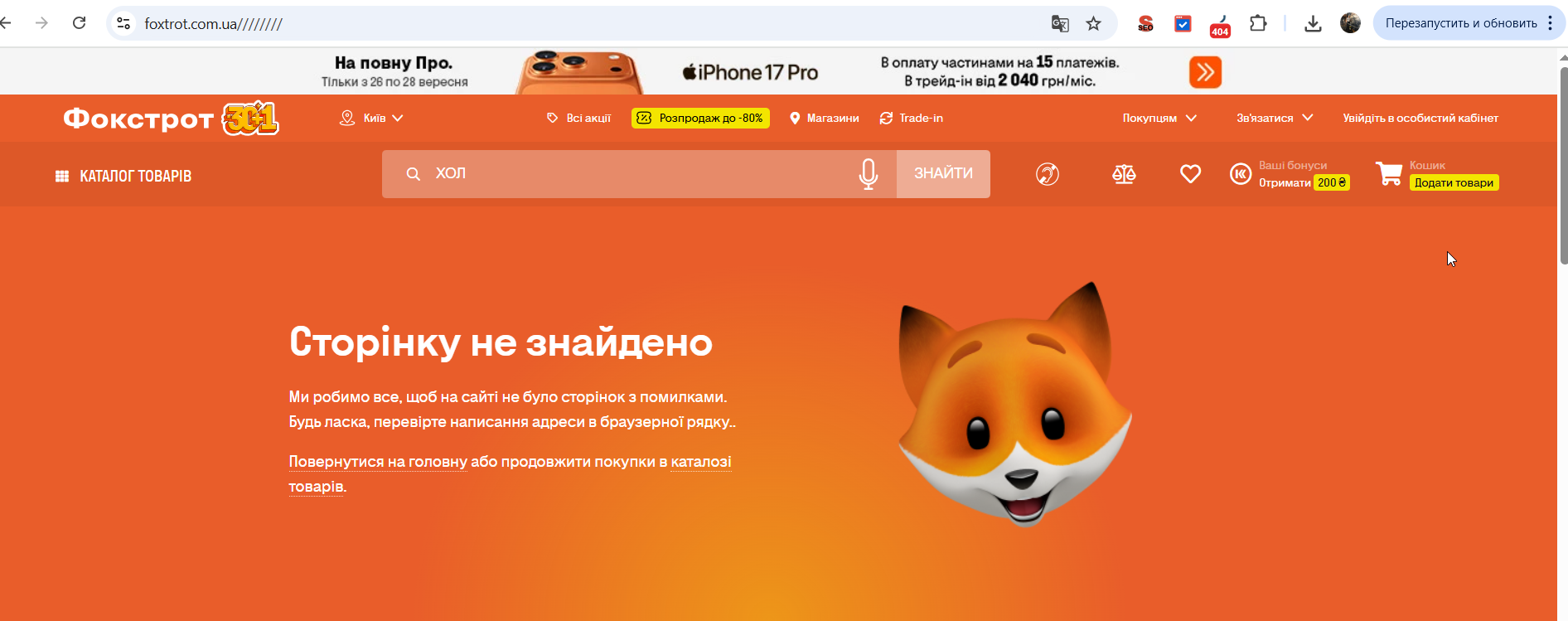Click the page vertical scrollbar
Image resolution: width=1568 pixels, height=621 pixels.
(x=1563, y=166)
